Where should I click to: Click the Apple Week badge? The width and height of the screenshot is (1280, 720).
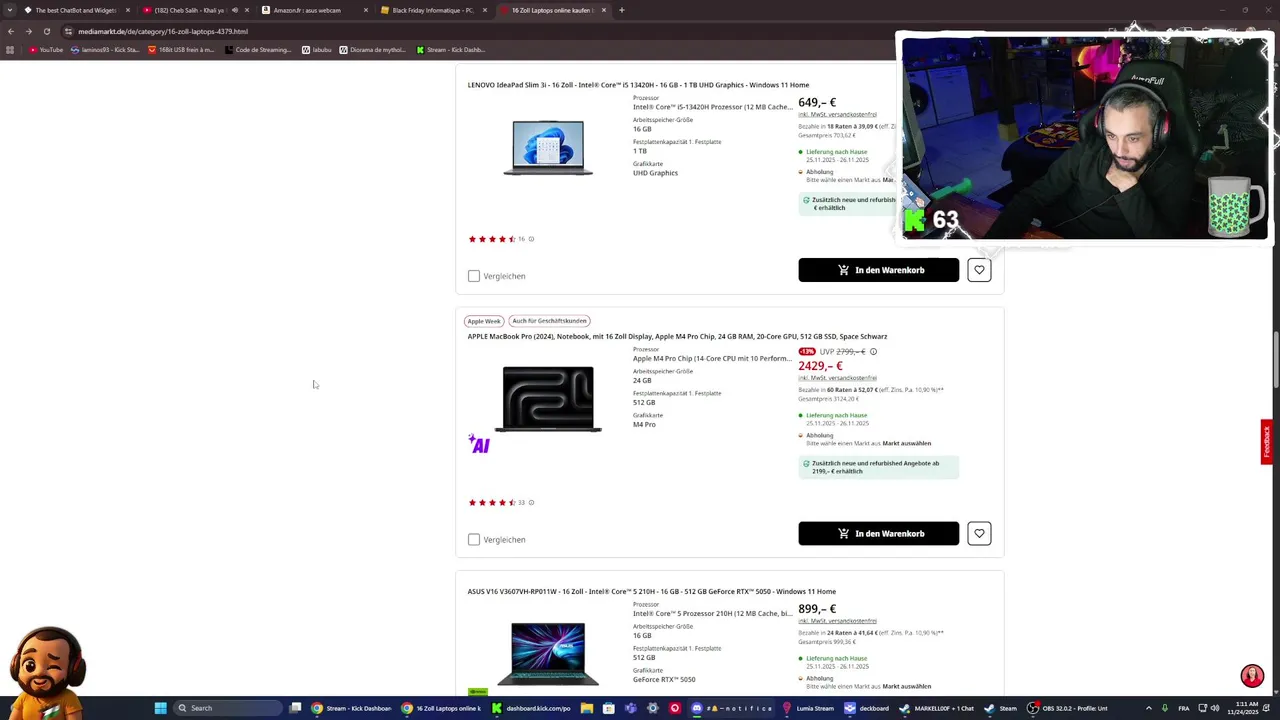tap(484, 321)
